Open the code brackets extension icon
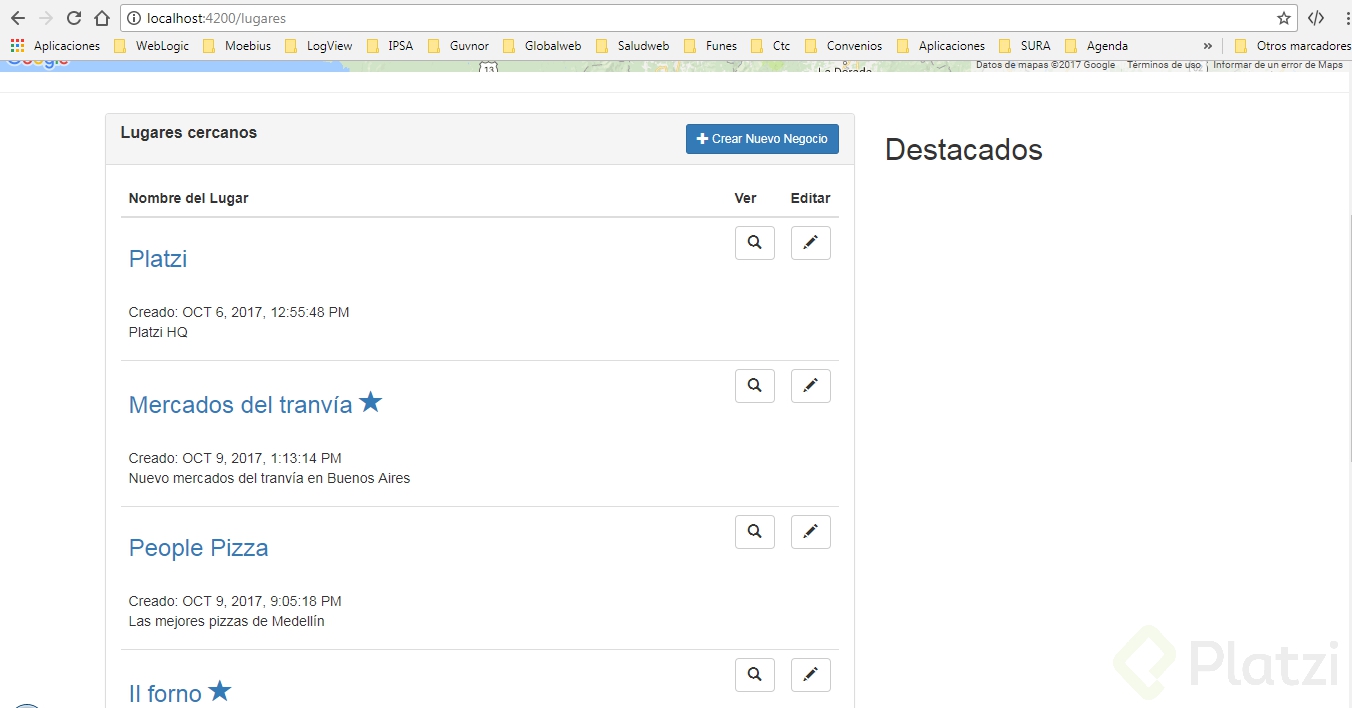 pos(1316,18)
